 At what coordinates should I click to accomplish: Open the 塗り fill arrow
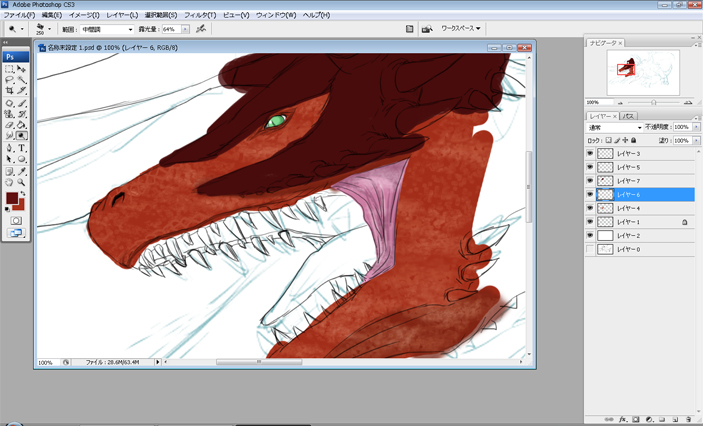[x=696, y=140]
